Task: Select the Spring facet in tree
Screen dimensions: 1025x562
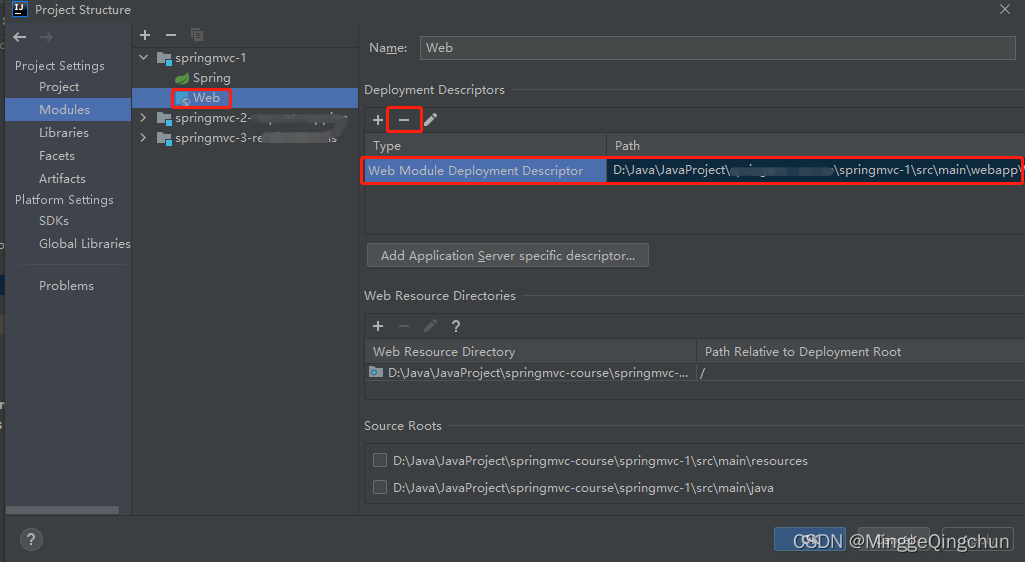Action: (x=211, y=78)
